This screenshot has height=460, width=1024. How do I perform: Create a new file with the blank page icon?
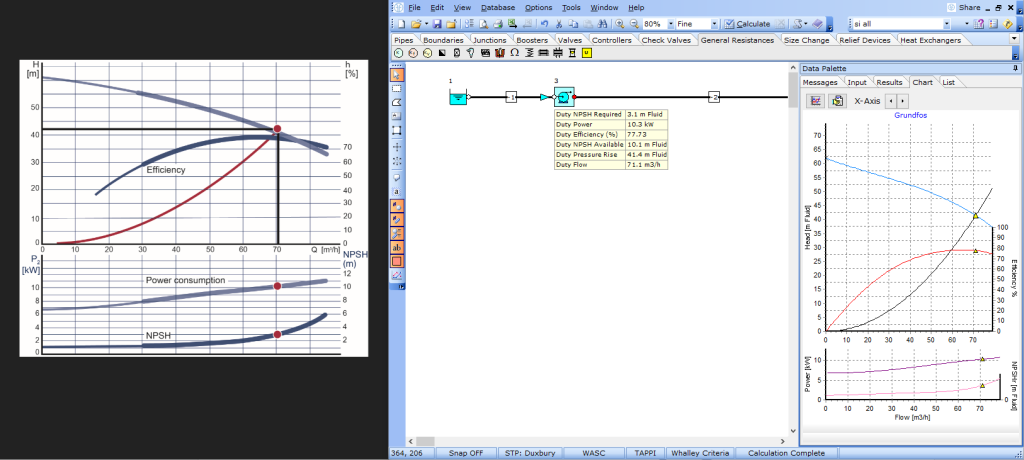tap(402, 24)
